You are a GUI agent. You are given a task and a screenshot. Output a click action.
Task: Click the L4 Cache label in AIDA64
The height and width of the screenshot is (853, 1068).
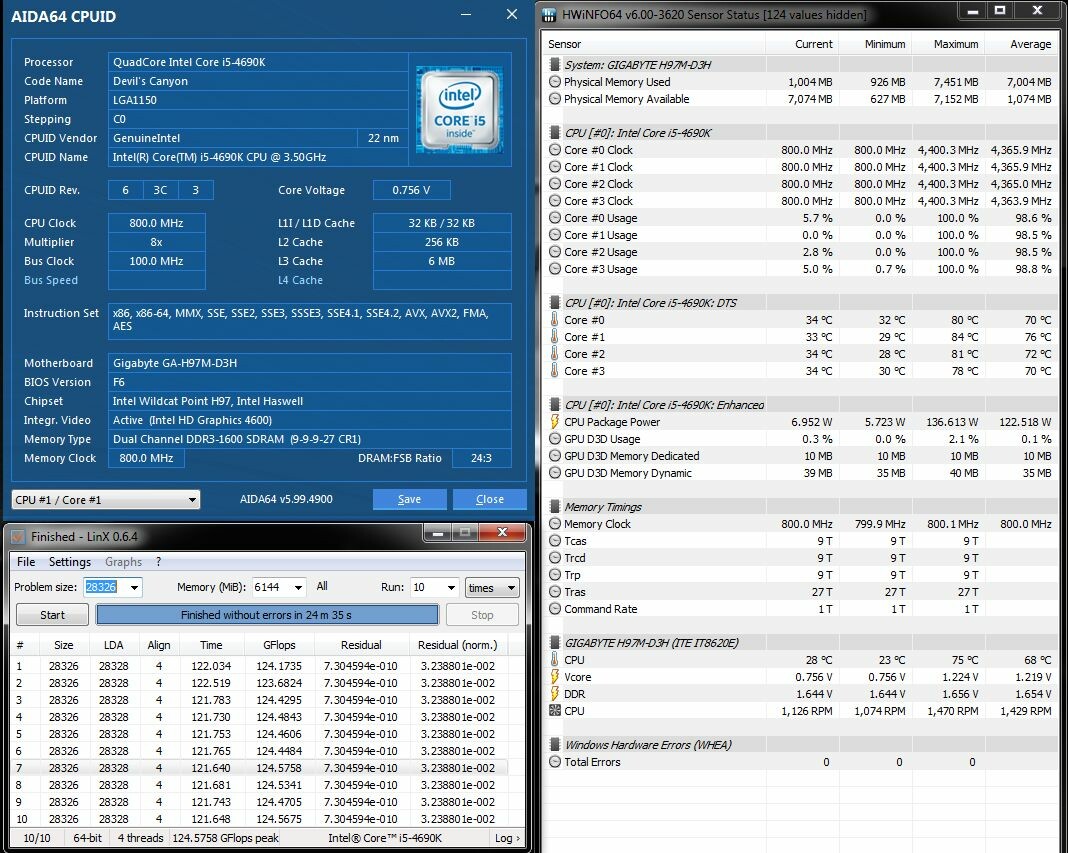[300, 280]
